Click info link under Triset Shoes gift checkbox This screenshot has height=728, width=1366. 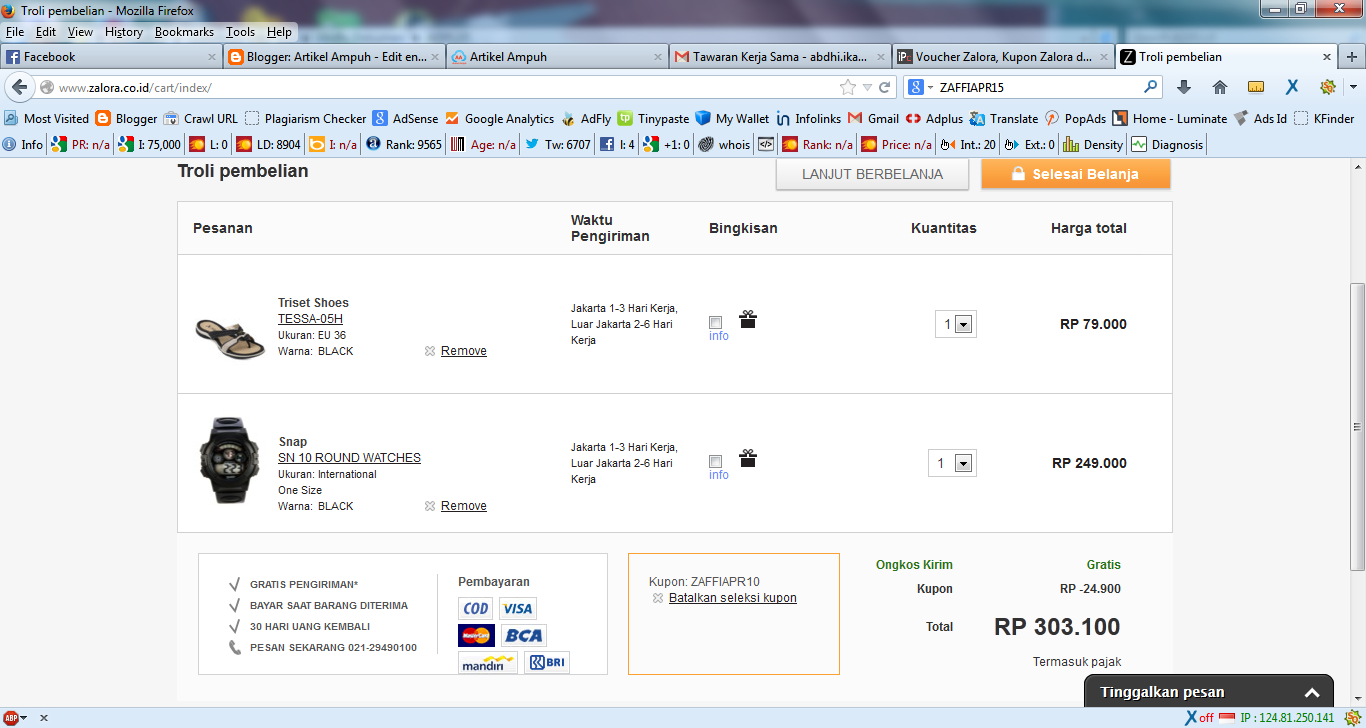tap(719, 336)
